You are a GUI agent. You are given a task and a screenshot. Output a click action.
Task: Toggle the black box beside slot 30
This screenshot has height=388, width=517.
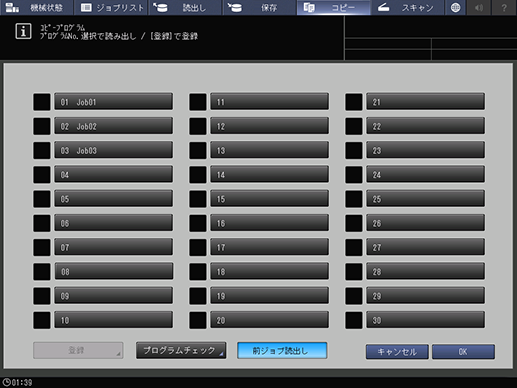pos(354,320)
